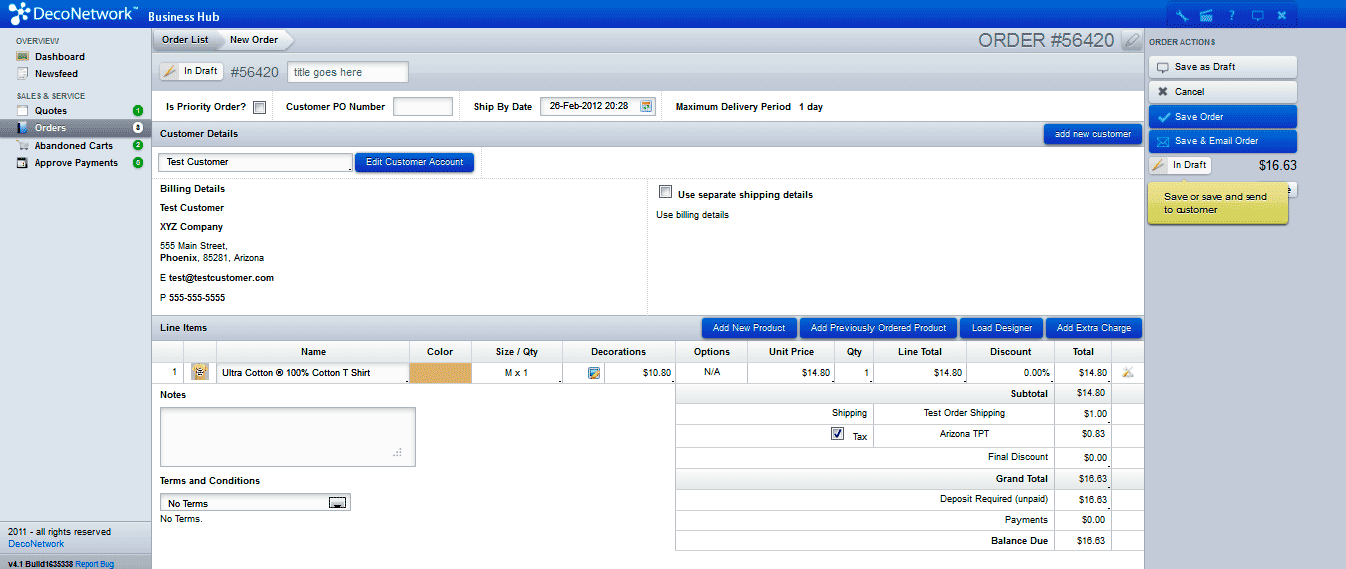Expand the Terms and Conditions dropdown
1346x569 pixels.
[338, 503]
